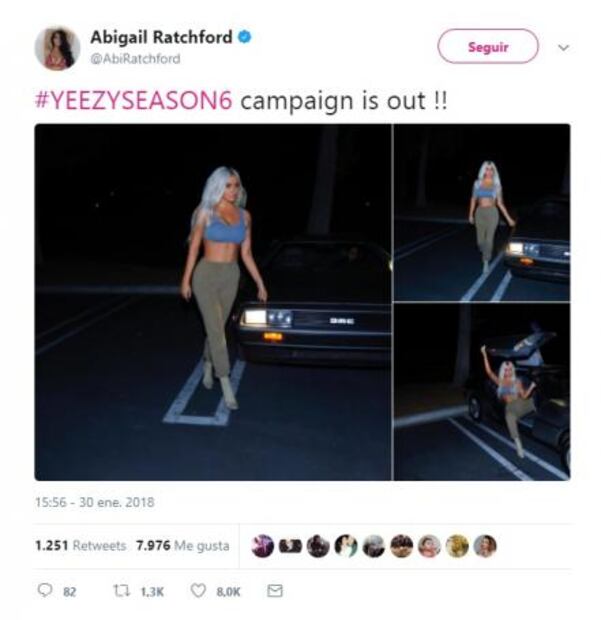Image resolution: width=601 pixels, height=620 pixels.
Task: Click the envelope direct message icon
Action: pos(275,591)
